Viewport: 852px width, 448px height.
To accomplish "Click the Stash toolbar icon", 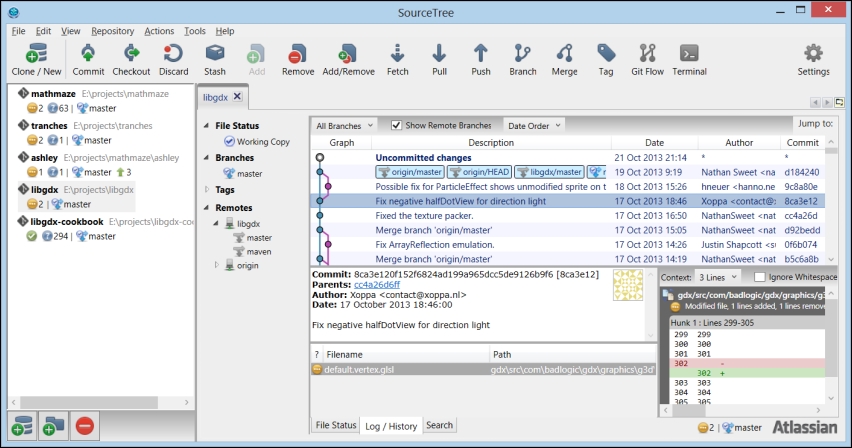I will [x=215, y=60].
